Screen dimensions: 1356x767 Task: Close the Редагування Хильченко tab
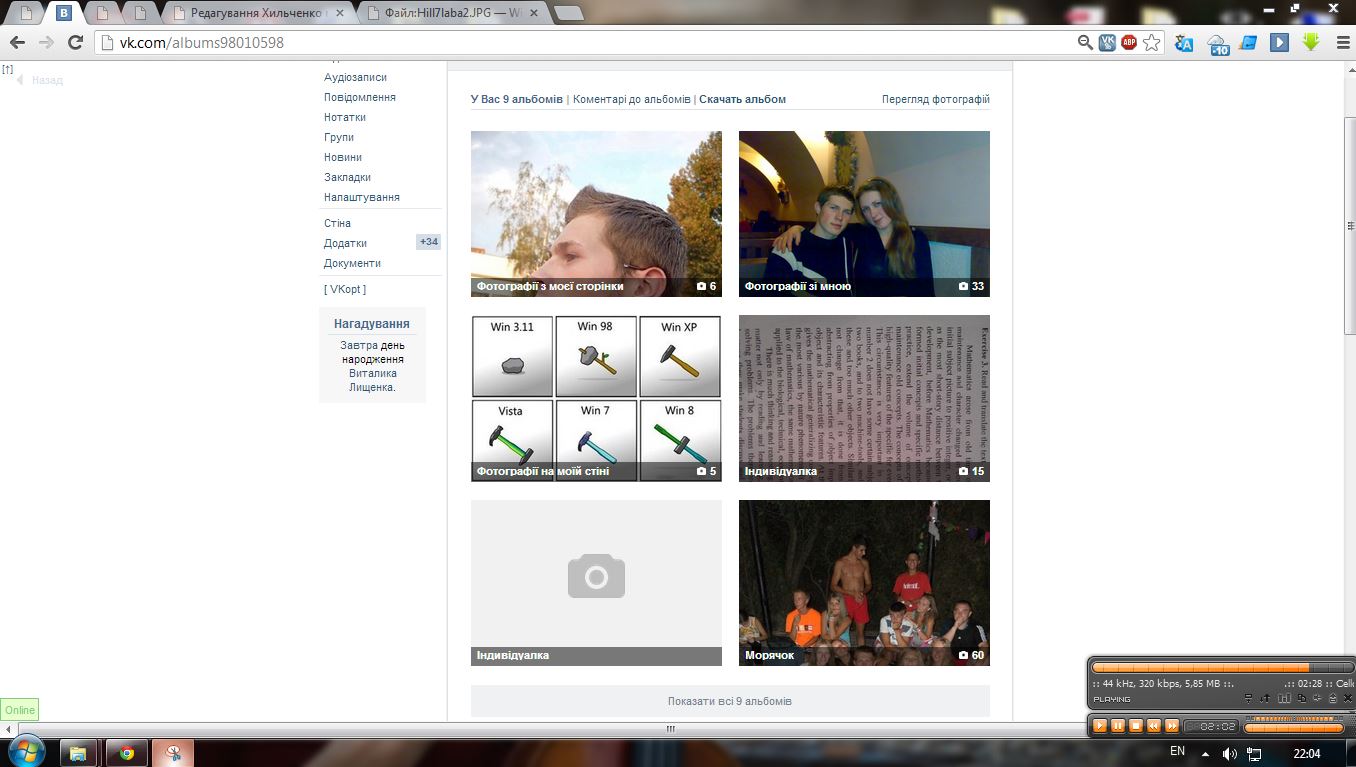click(x=340, y=13)
